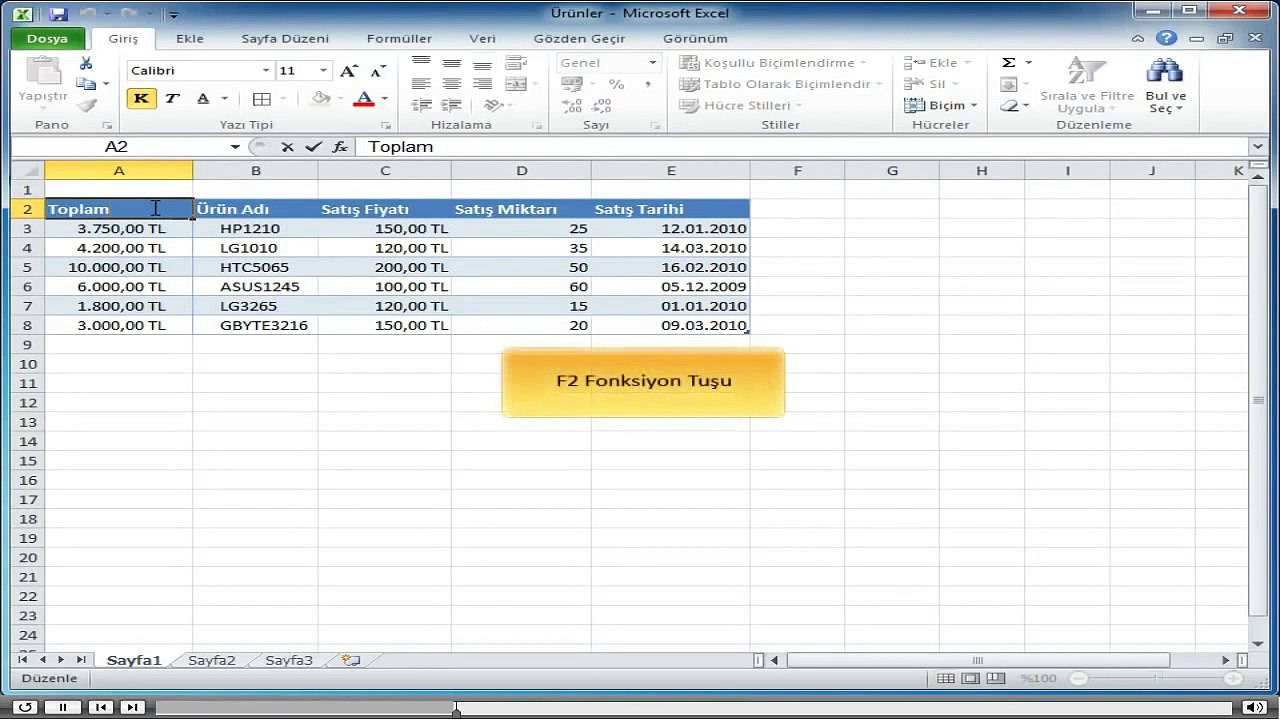Screen dimensions: 1280x720
Task: Open the Genel number format dropdown
Action: [x=652, y=63]
